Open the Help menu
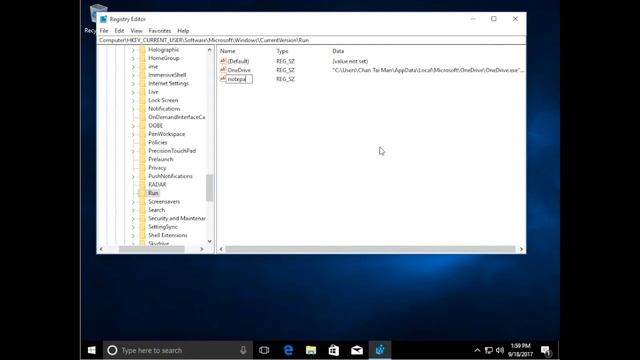The height and width of the screenshot is (360, 640). (x=183, y=31)
